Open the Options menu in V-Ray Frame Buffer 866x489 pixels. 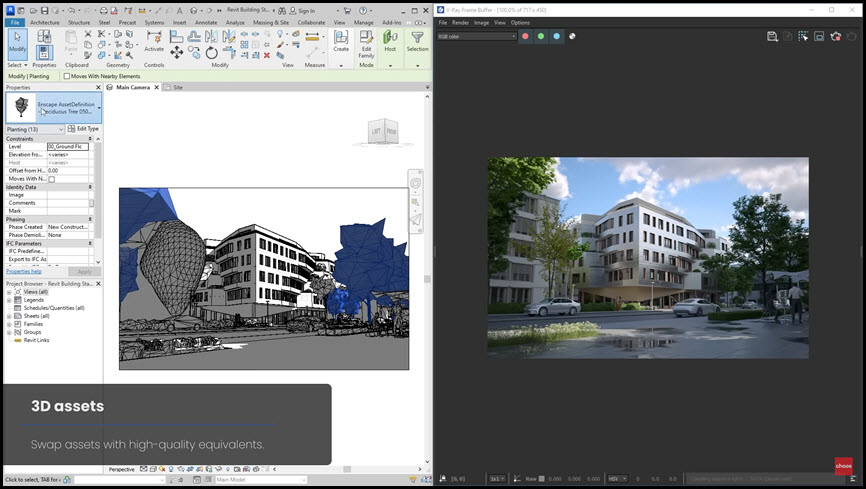click(x=520, y=23)
